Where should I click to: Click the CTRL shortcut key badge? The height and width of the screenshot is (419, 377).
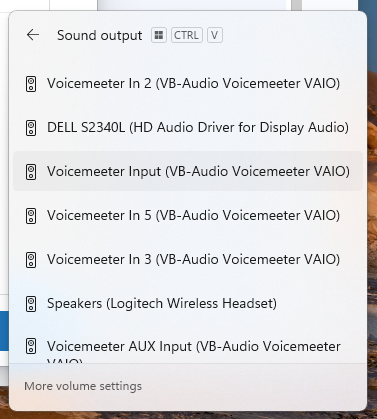tap(187, 35)
